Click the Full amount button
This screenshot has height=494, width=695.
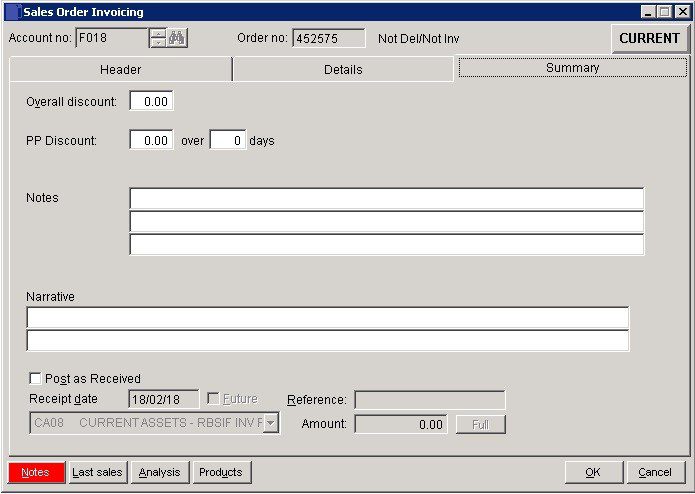480,424
